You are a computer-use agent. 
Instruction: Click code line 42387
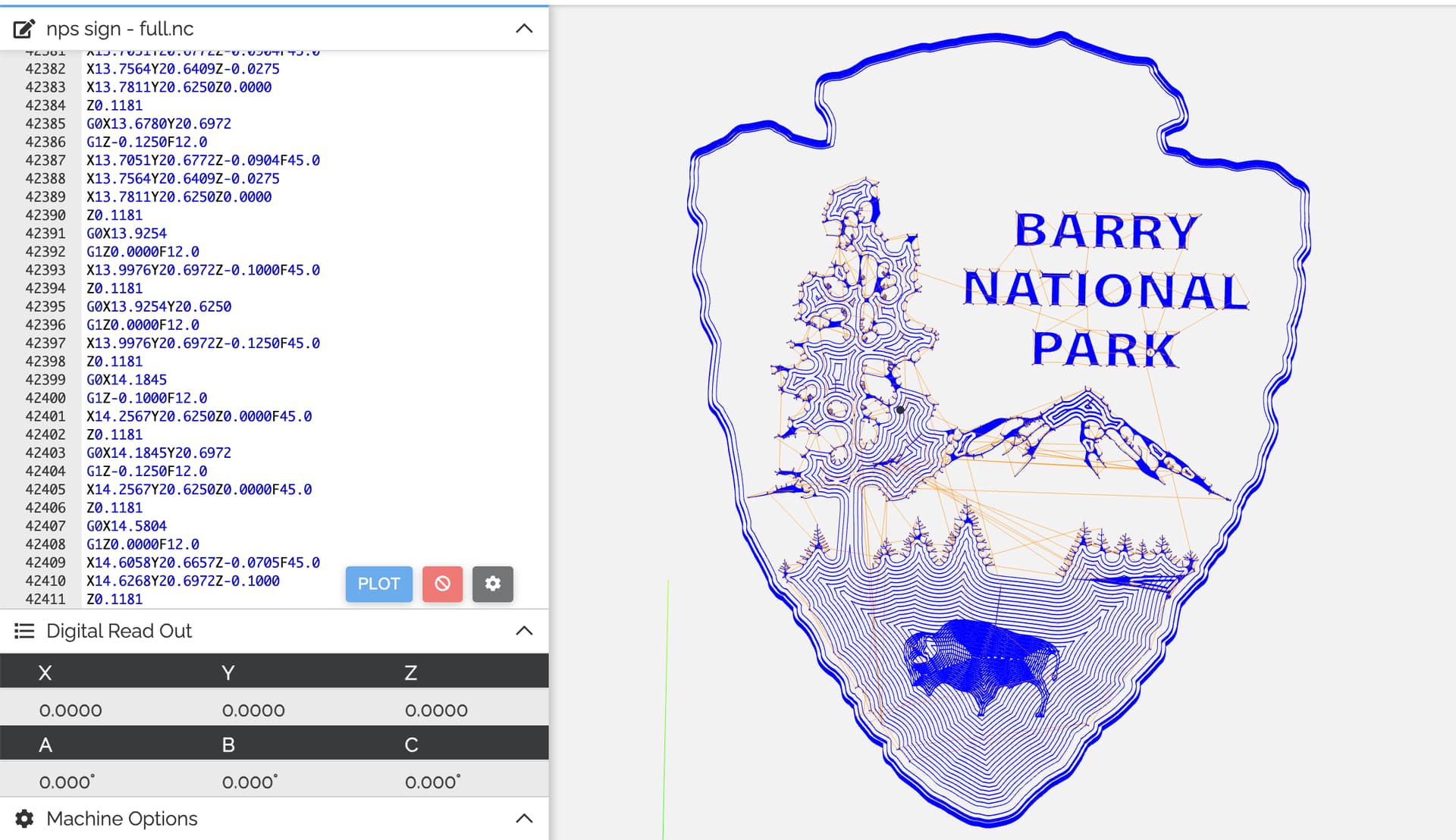pos(203,160)
